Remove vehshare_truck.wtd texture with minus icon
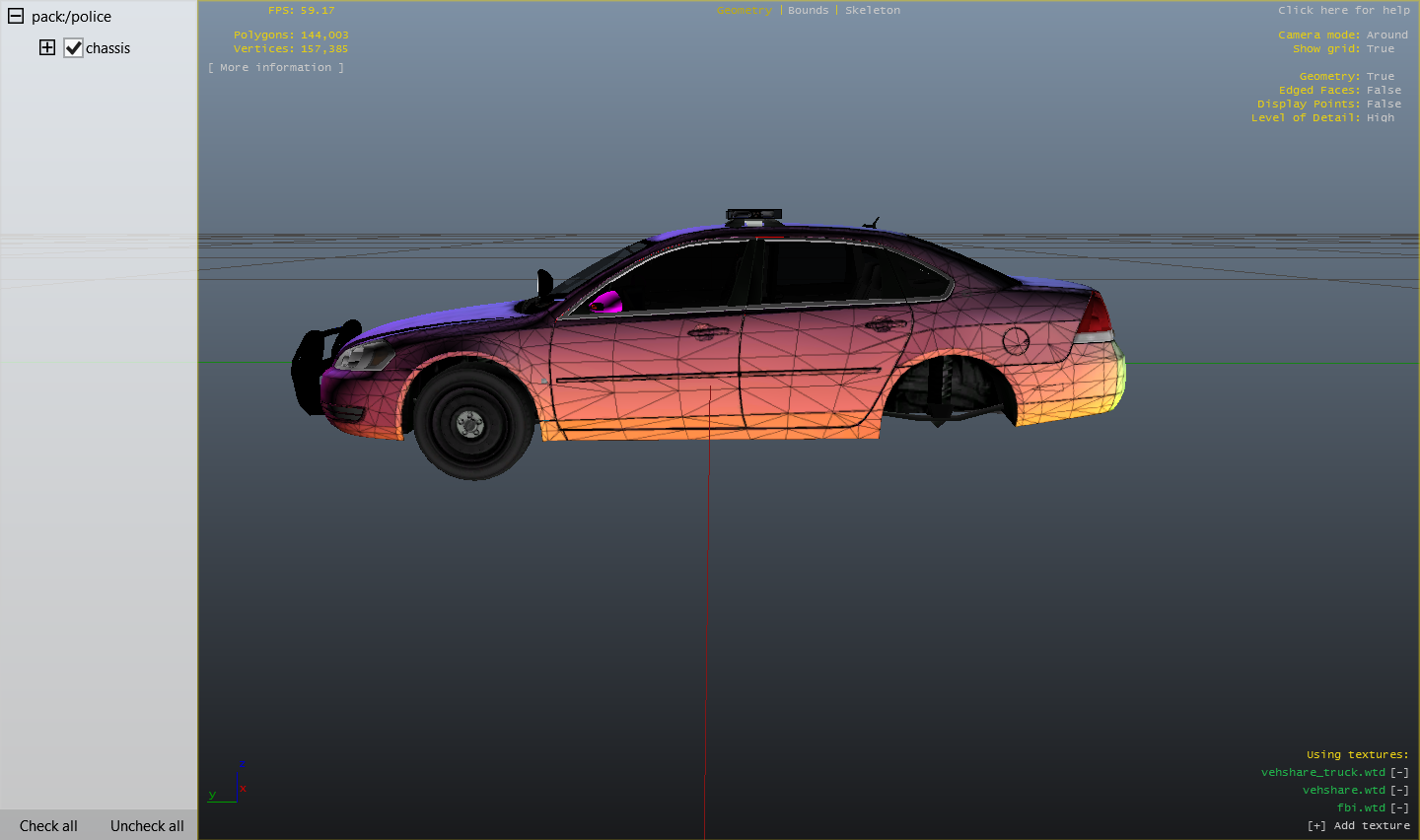The image size is (1420, 840). pyautogui.click(x=1399, y=773)
